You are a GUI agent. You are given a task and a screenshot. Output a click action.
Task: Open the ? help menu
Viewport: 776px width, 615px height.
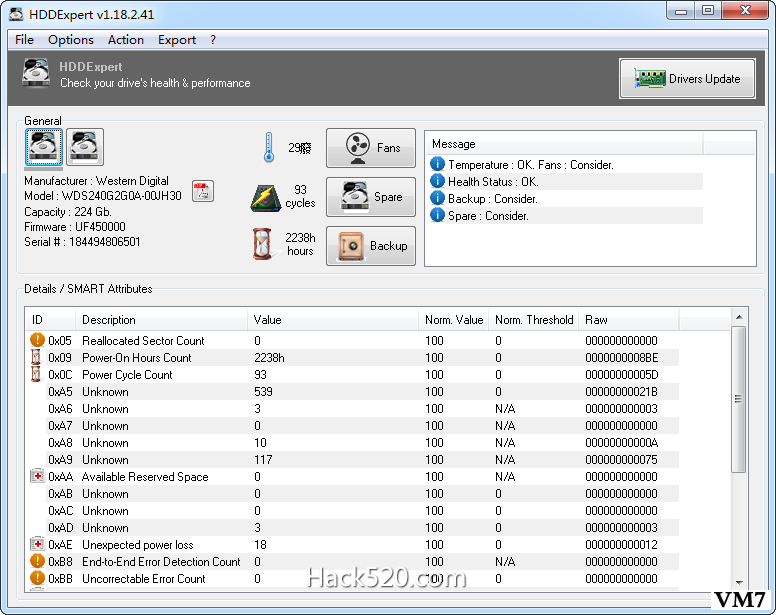point(213,40)
